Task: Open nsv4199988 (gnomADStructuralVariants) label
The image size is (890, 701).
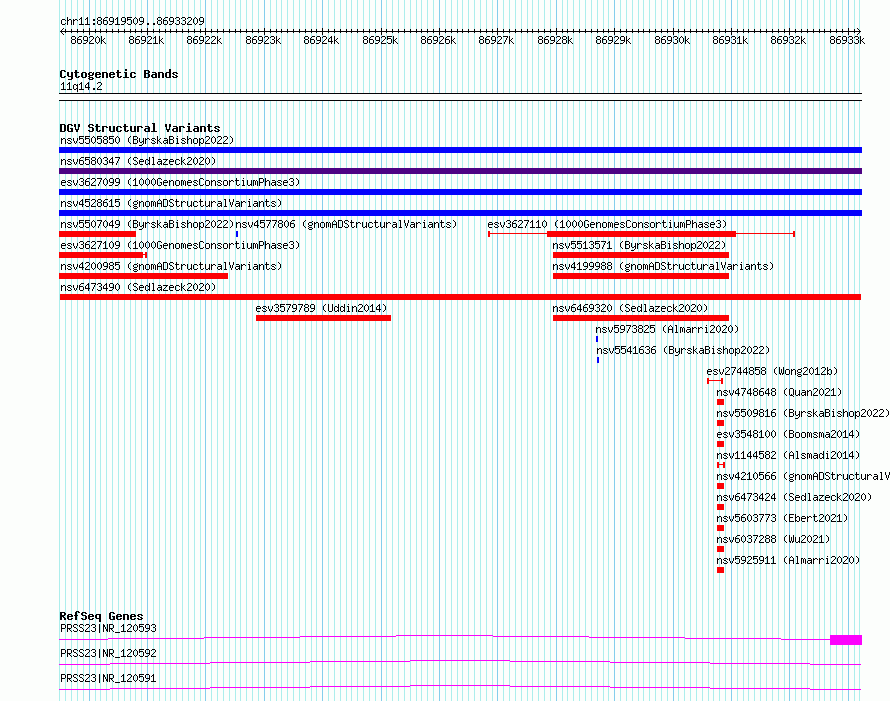Action: [663, 266]
